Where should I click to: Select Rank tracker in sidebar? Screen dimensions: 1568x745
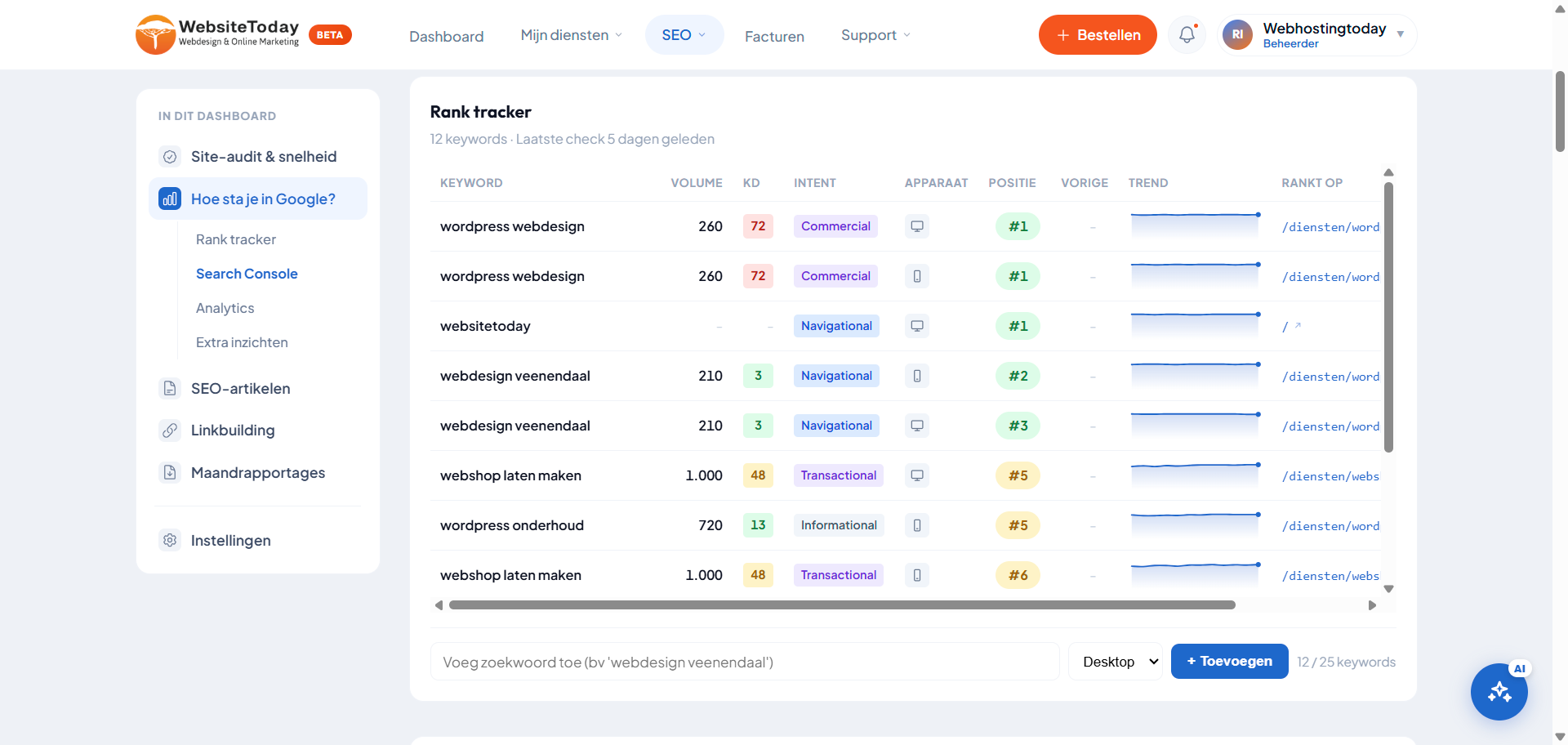pos(236,239)
